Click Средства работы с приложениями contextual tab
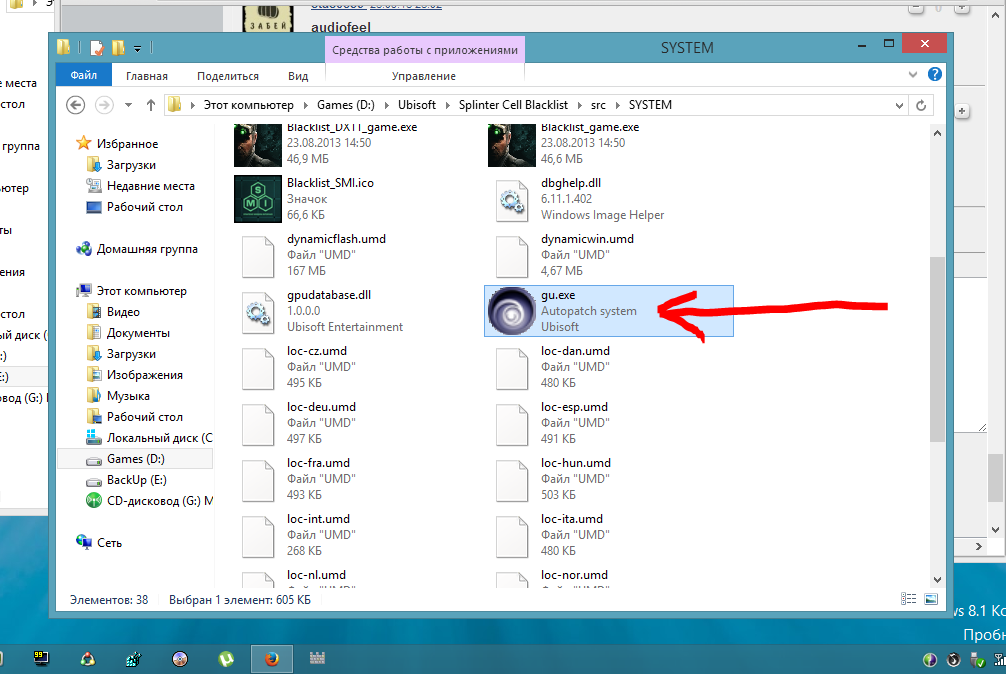The image size is (1006, 674). (425, 50)
